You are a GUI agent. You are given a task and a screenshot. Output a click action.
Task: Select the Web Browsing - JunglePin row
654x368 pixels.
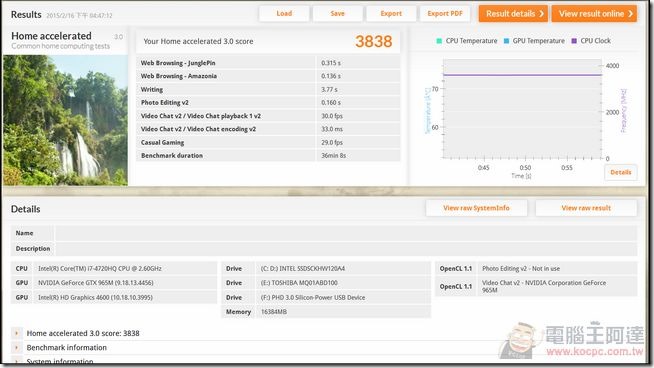[x=268, y=63]
